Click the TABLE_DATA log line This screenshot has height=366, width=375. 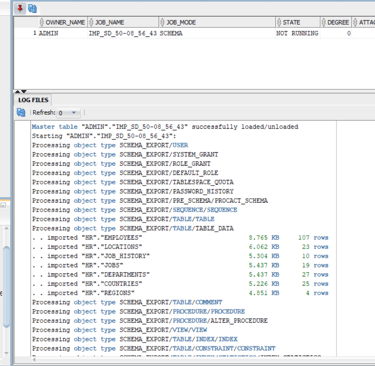click(133, 228)
